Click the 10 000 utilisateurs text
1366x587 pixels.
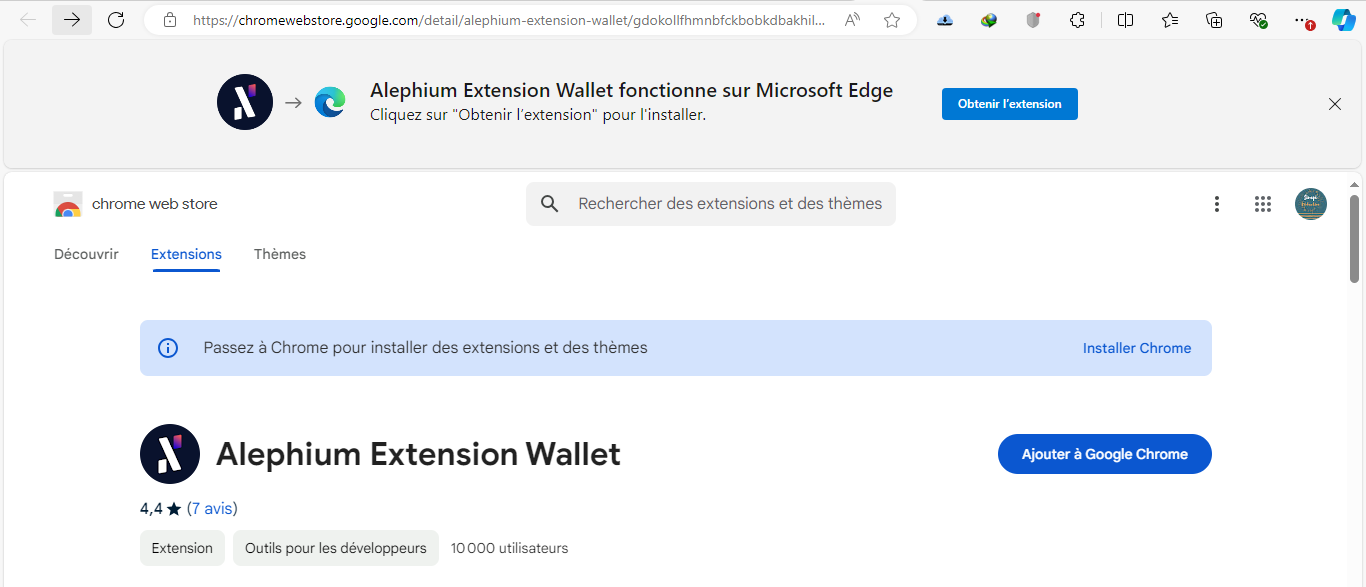tap(510, 548)
